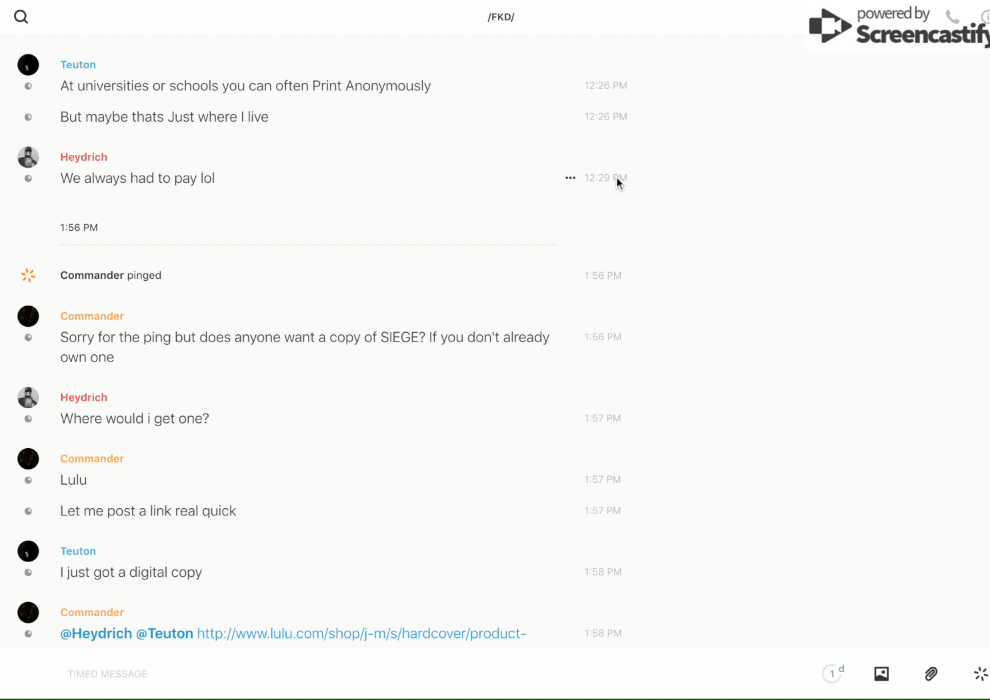990x700 pixels.
Task: Attach a file with the paperclip icon
Action: point(931,674)
